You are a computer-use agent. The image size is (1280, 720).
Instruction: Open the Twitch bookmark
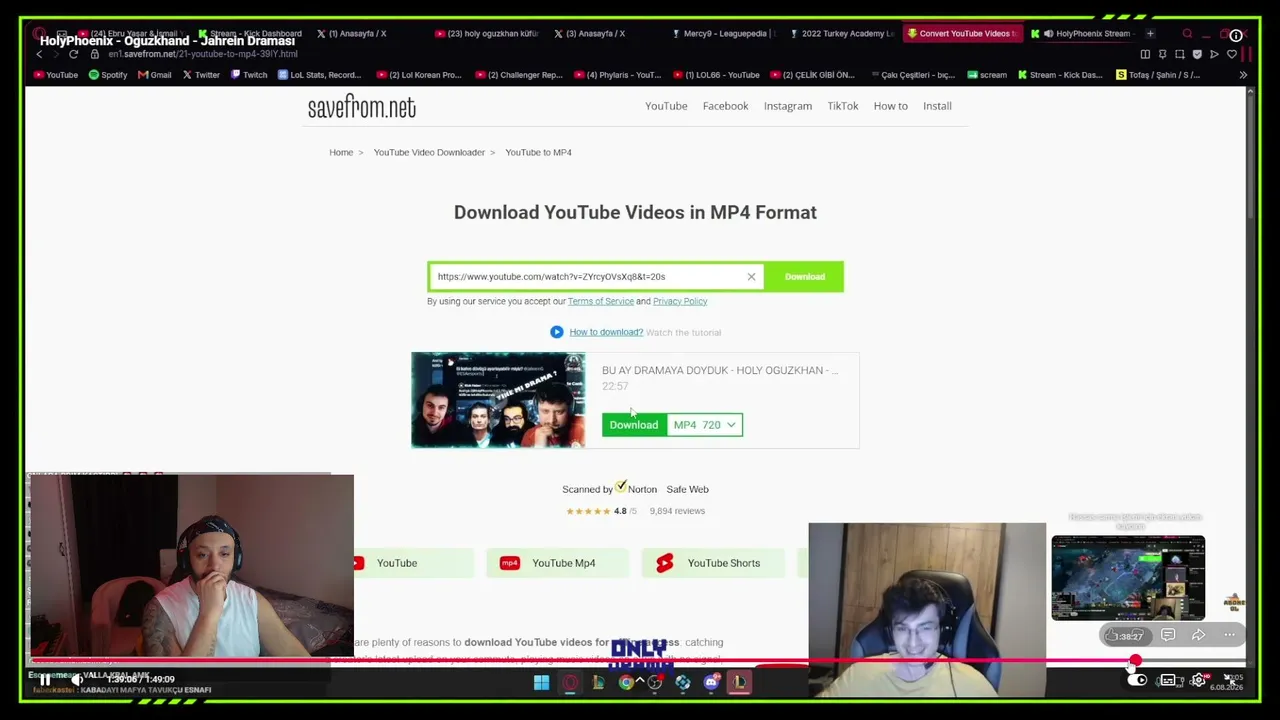click(x=249, y=75)
